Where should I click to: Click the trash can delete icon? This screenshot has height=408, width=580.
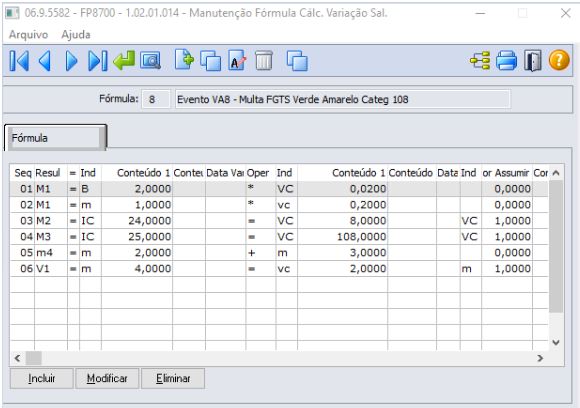[x=264, y=60]
